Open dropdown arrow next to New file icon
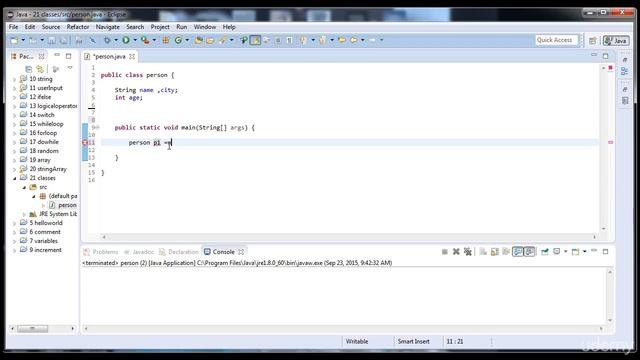 (23, 40)
